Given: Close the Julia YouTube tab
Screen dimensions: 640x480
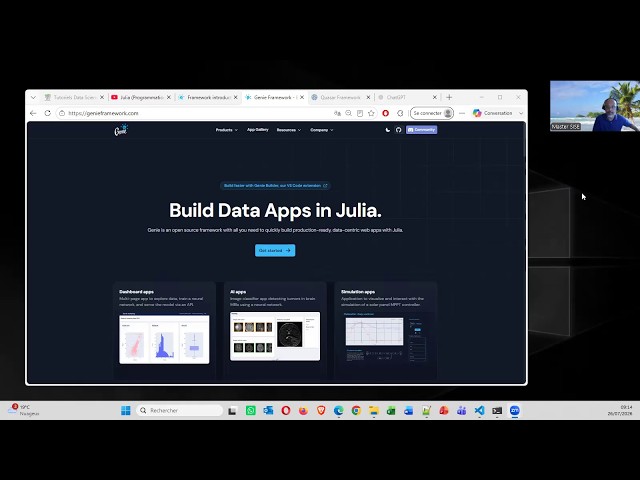Looking at the screenshot, I should click(169, 97).
